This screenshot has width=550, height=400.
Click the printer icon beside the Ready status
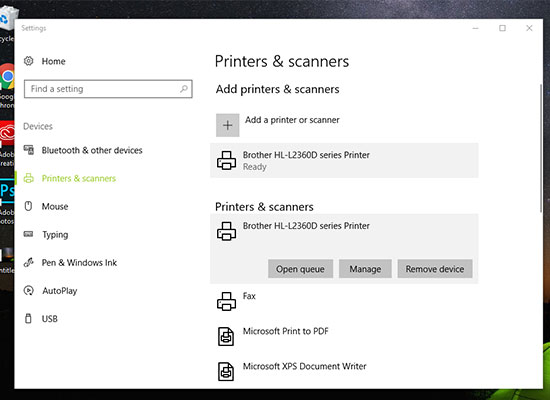pyautogui.click(x=227, y=160)
